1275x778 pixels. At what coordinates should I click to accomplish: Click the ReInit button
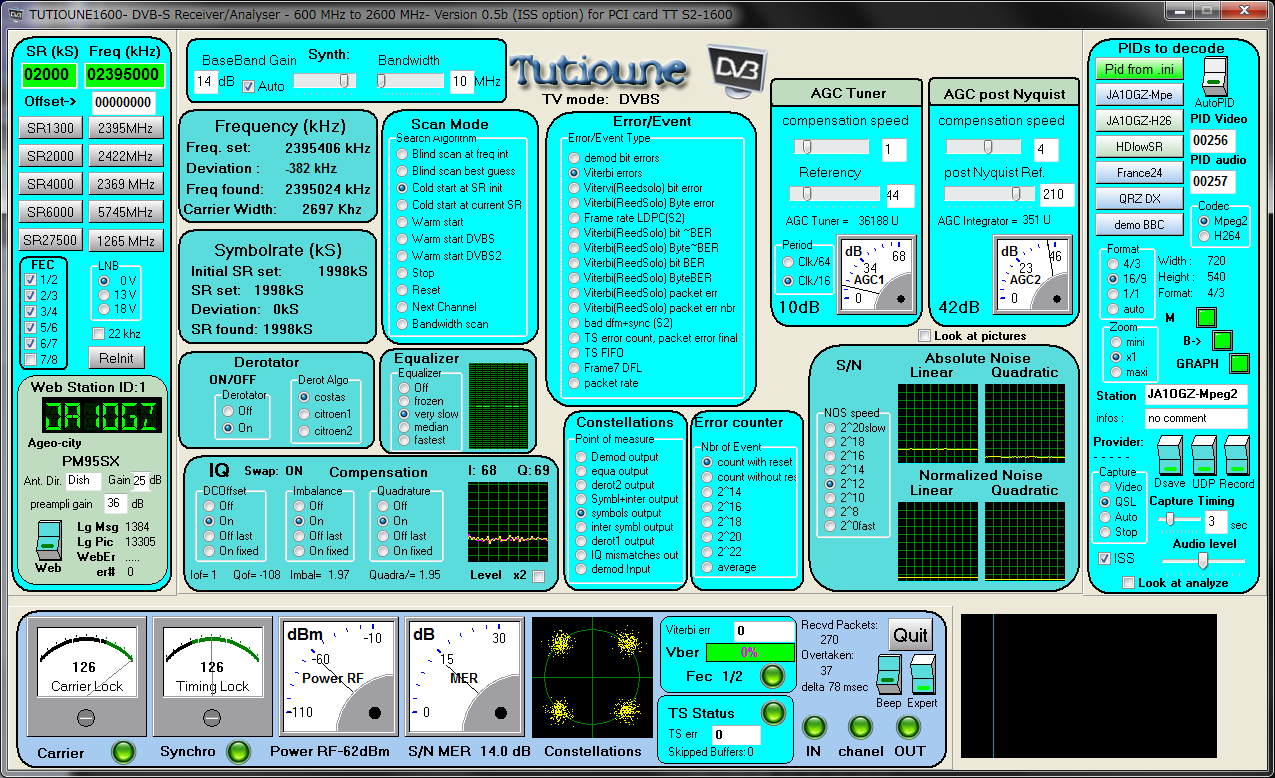pos(116,358)
